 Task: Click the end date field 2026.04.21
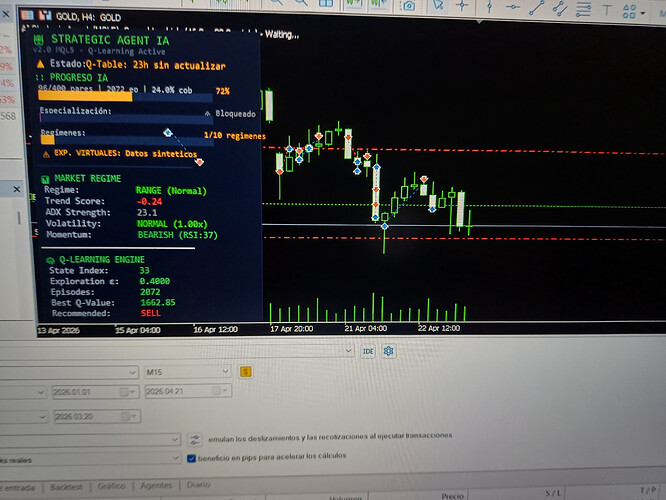188,390
